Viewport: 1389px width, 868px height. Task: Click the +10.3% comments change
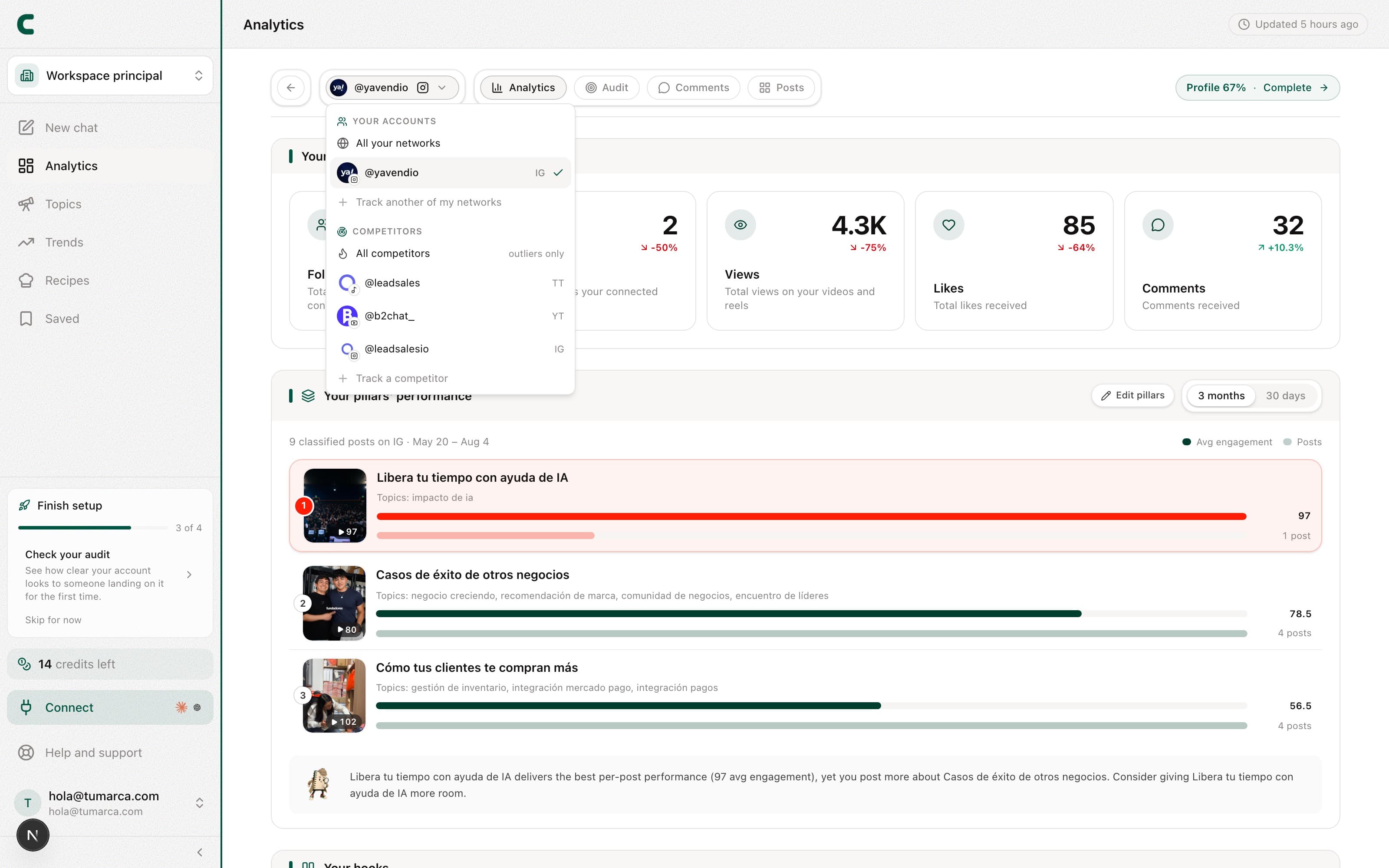1280,247
